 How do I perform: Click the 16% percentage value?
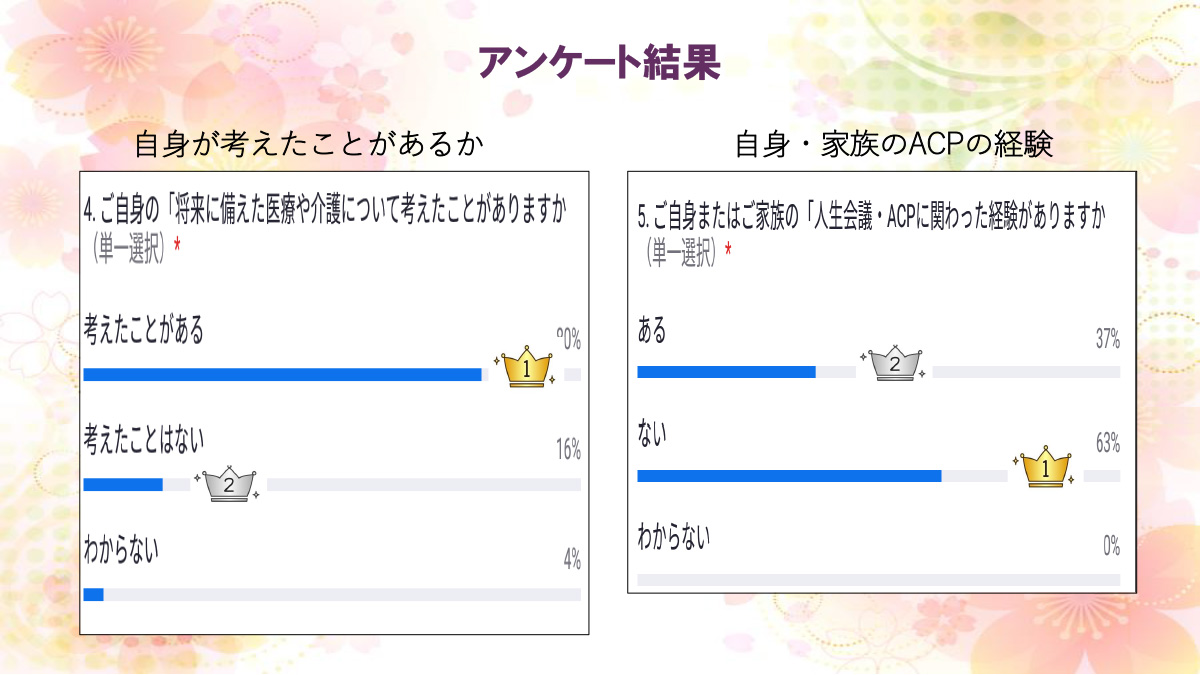click(568, 450)
